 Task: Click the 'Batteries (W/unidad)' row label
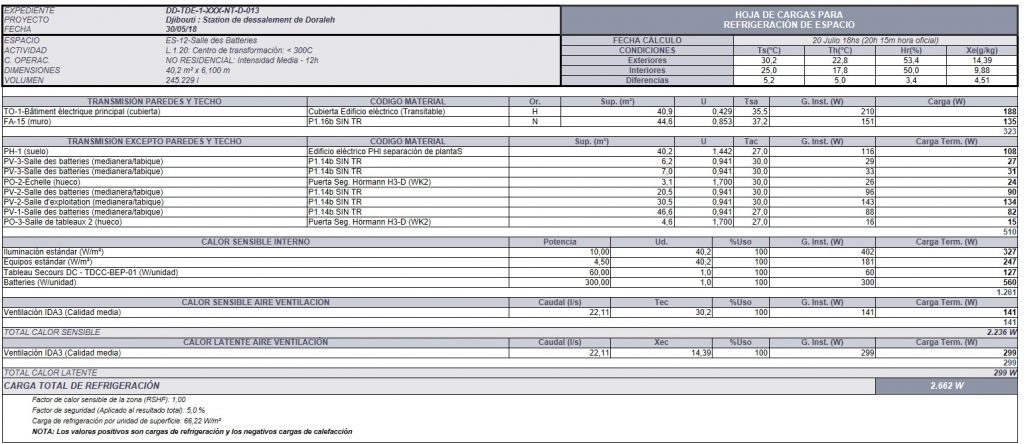[40, 281]
